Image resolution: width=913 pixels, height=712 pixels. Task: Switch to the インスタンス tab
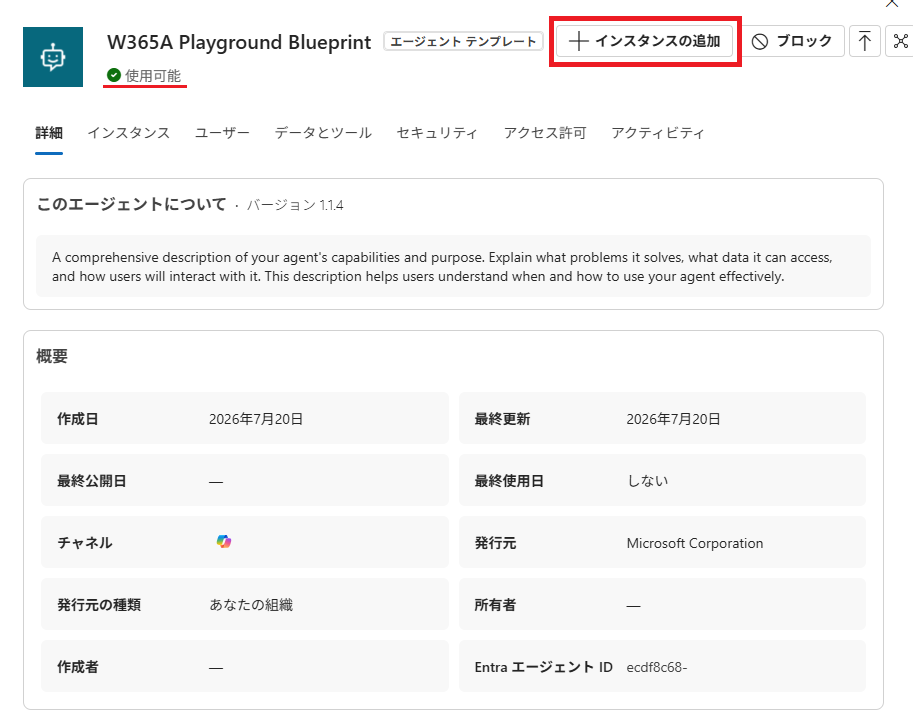pos(129,133)
